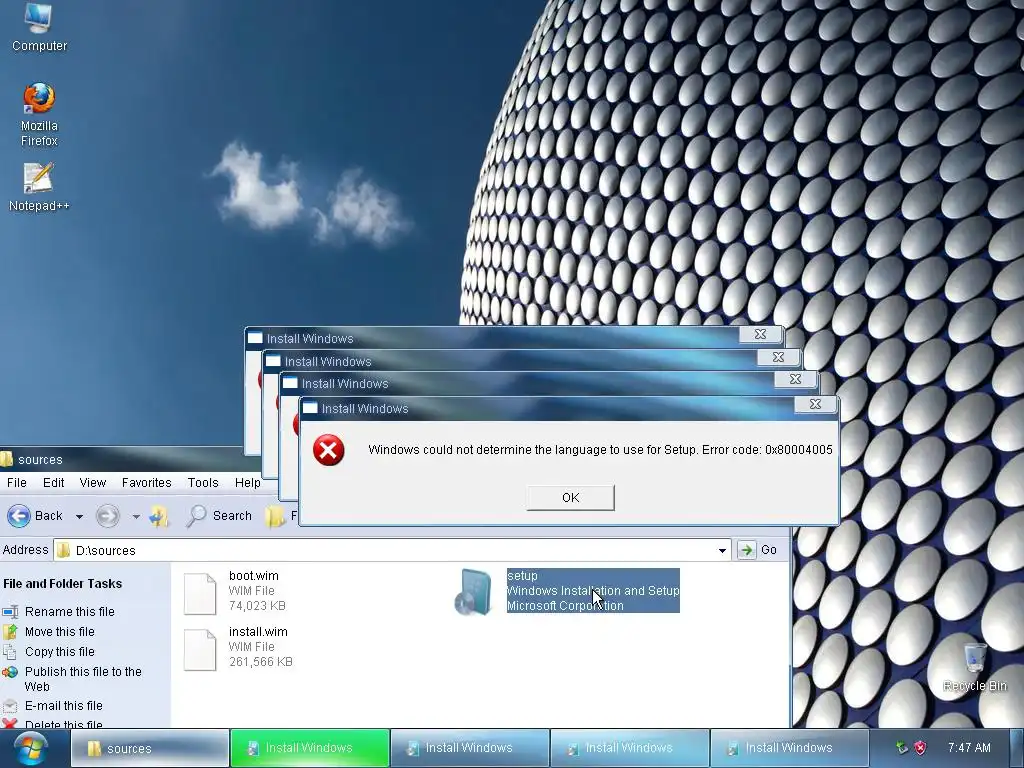
Task: Select the setup file name text
Action: coord(522,576)
